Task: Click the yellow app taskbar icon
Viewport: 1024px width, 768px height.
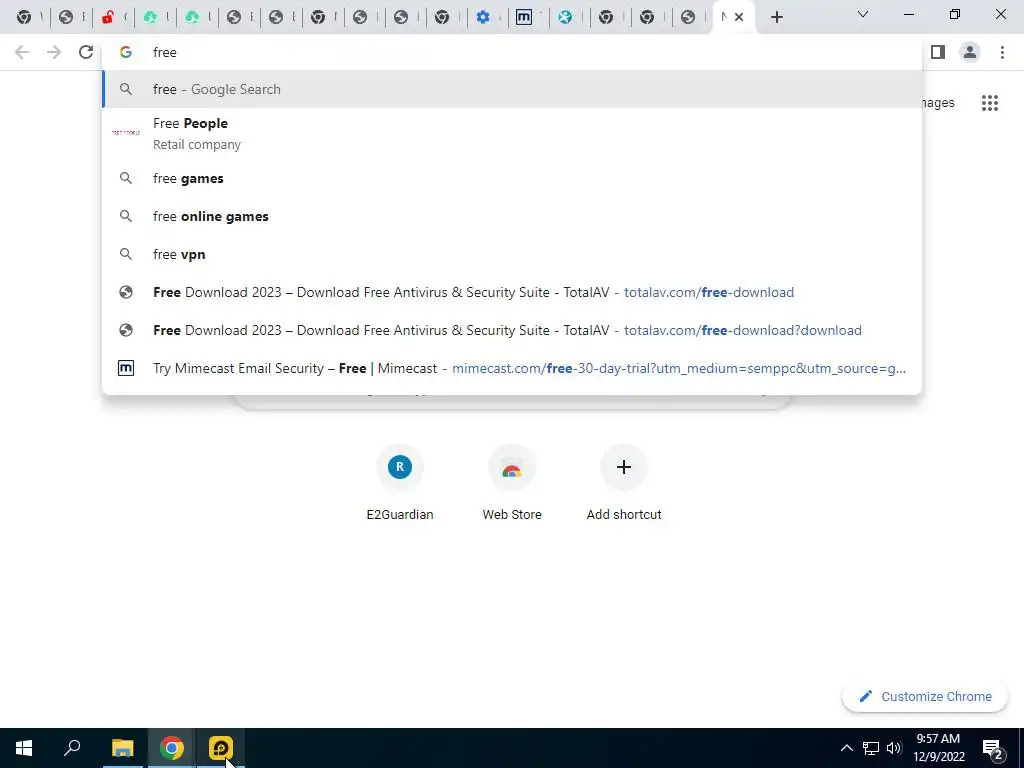Action: point(221,748)
